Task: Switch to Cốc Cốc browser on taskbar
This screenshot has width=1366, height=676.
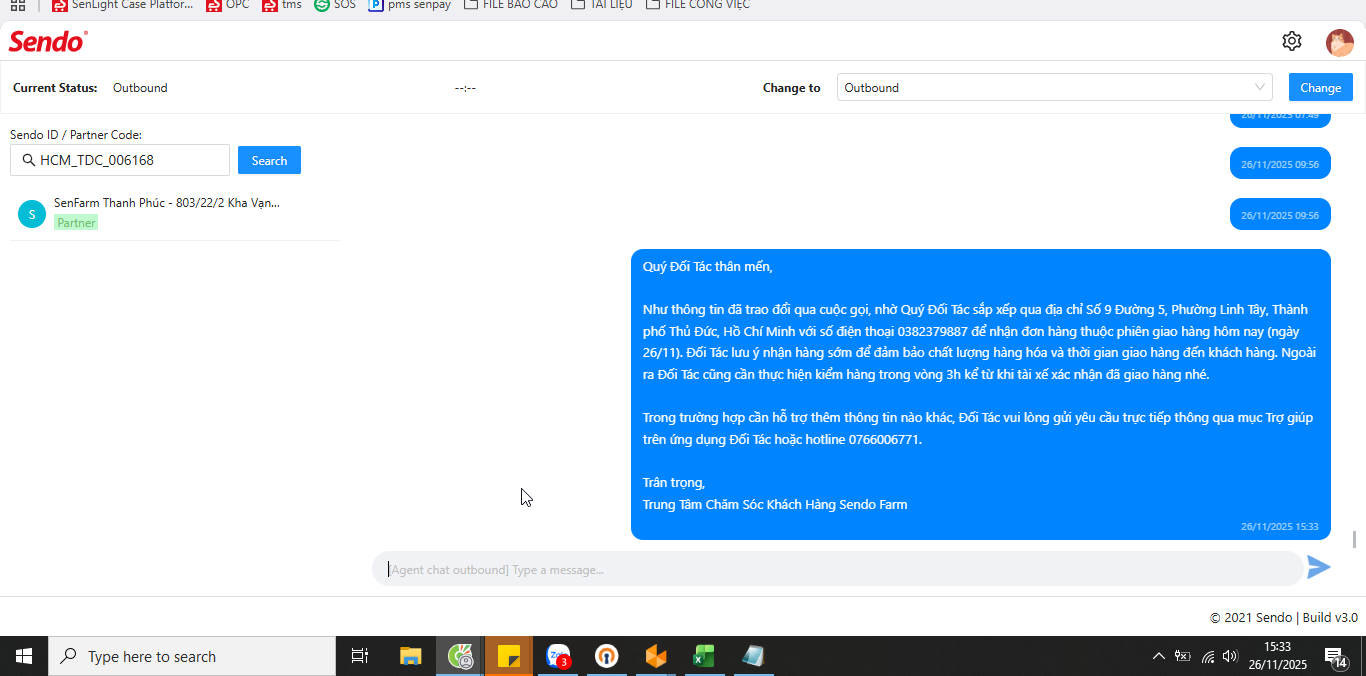Action: 460,656
